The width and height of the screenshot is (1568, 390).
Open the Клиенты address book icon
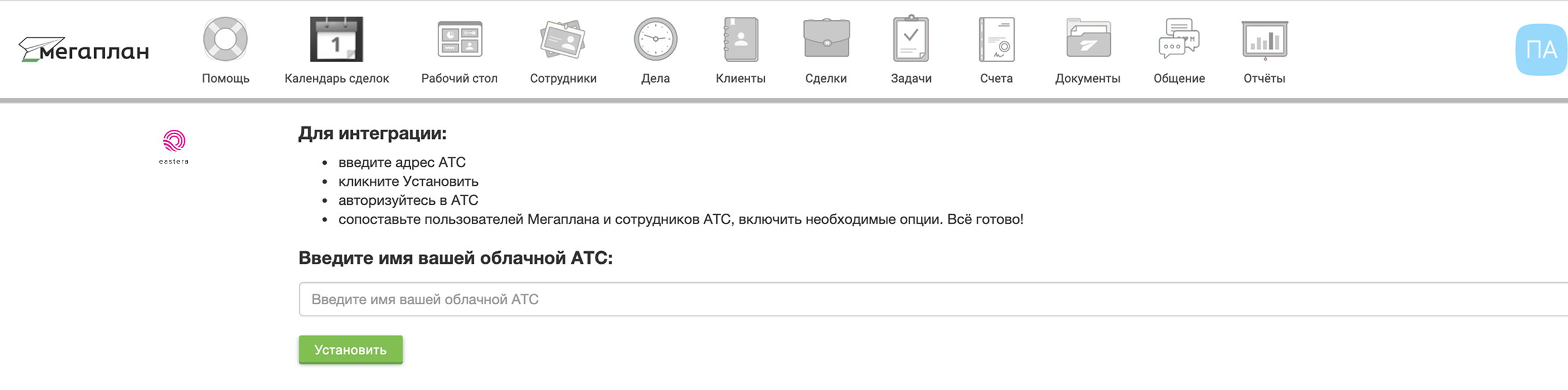pos(740,39)
